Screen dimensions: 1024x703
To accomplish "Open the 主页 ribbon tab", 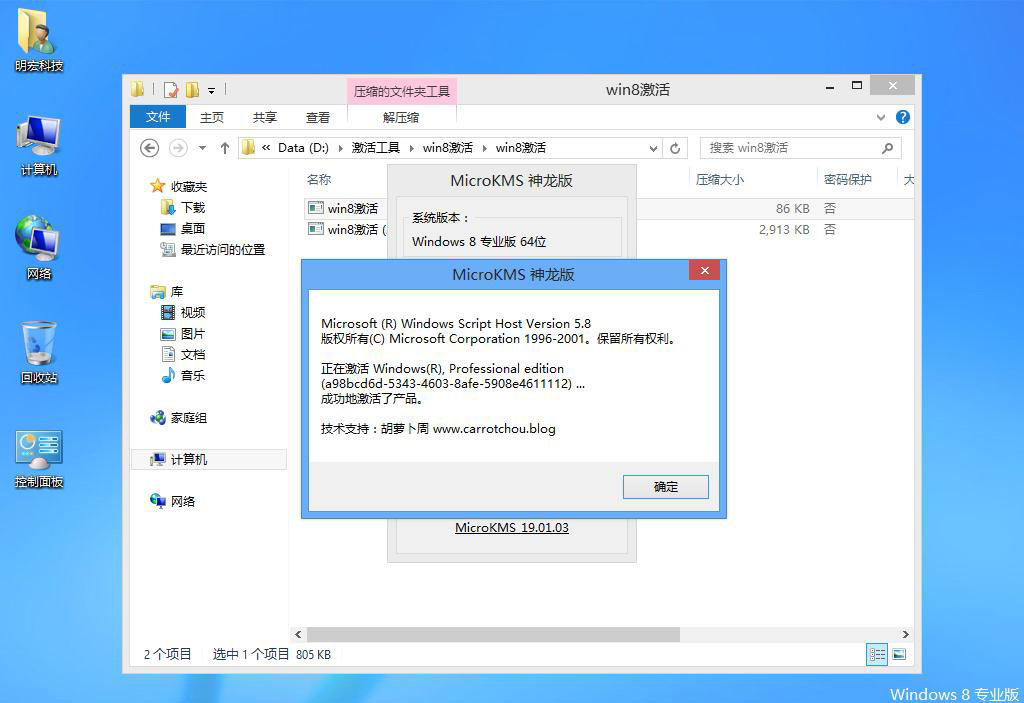I will 212,118.
